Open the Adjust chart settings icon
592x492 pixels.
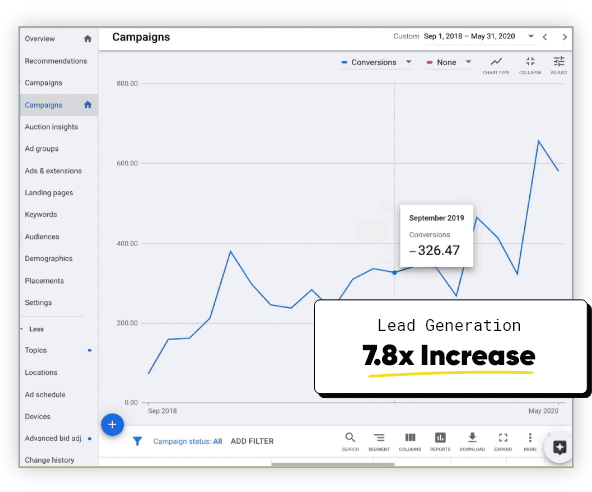click(x=559, y=65)
